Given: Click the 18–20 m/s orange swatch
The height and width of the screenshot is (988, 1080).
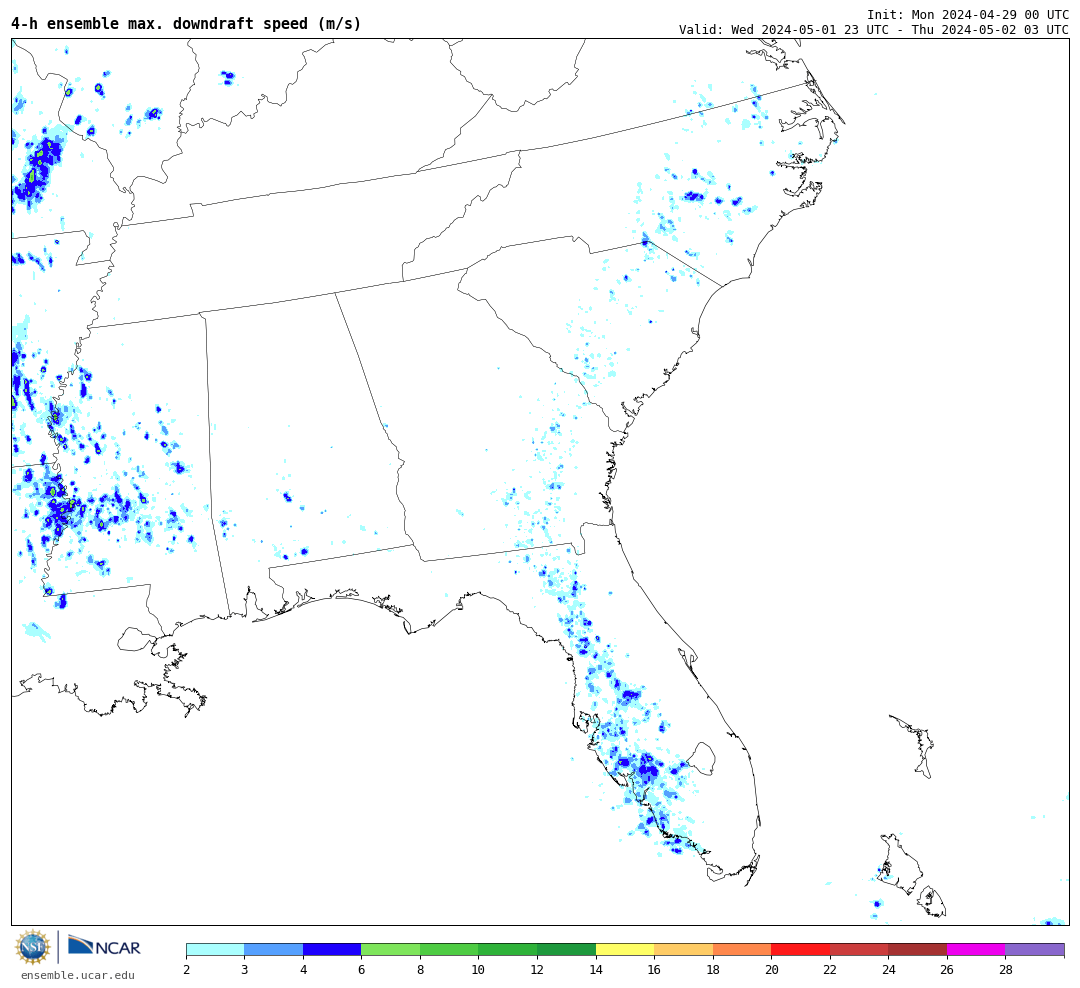Looking at the screenshot, I should 742,949.
